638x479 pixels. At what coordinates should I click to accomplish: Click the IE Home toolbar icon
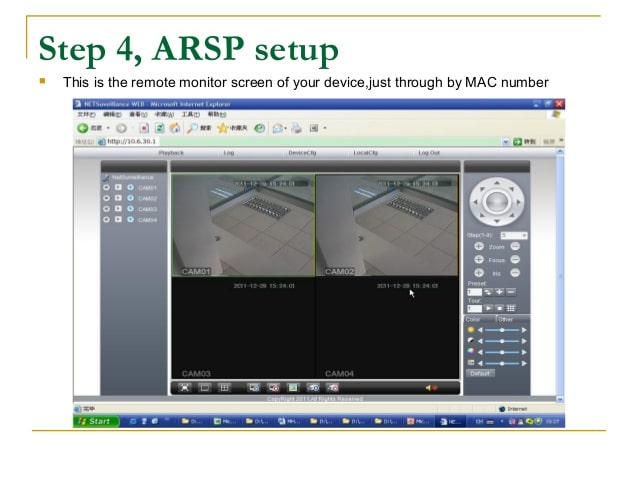tap(175, 128)
